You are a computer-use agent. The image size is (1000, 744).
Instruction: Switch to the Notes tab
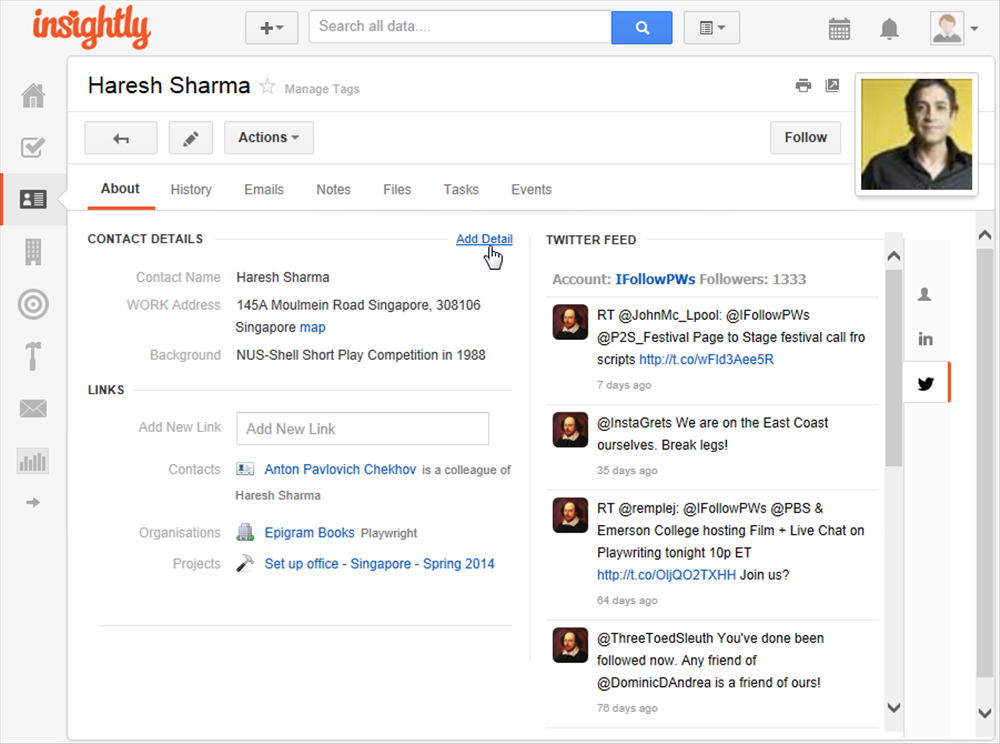333,189
